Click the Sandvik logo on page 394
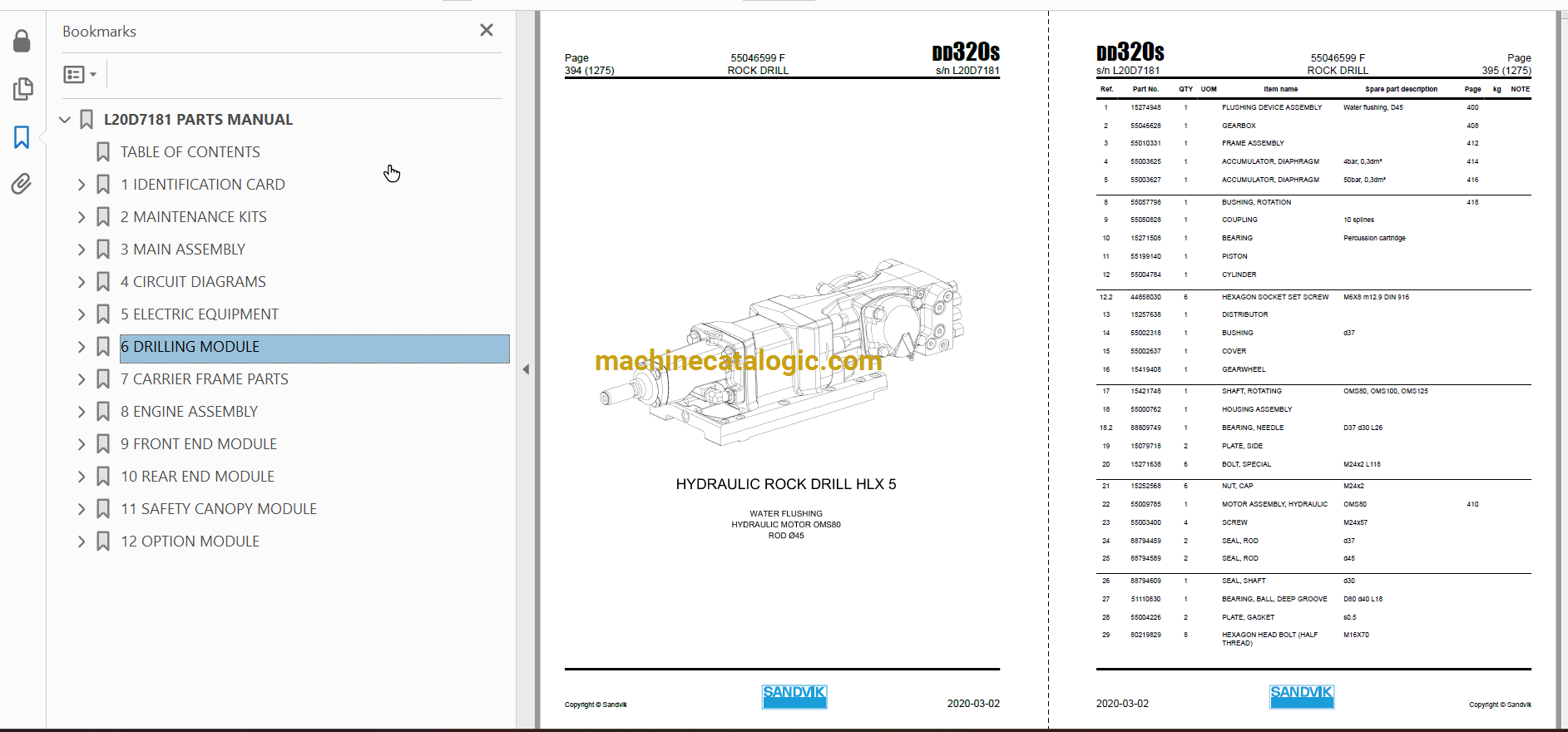 [x=794, y=696]
